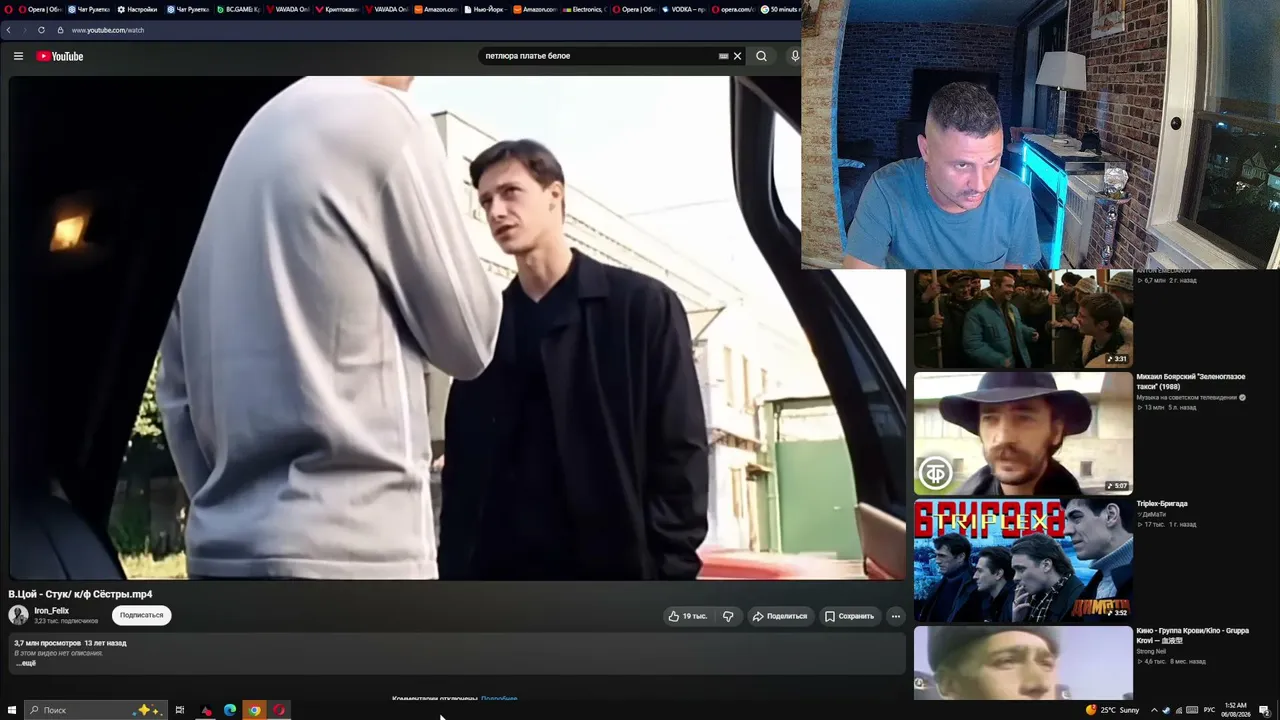Switch to Google Chrome on the taskbar

point(255,710)
